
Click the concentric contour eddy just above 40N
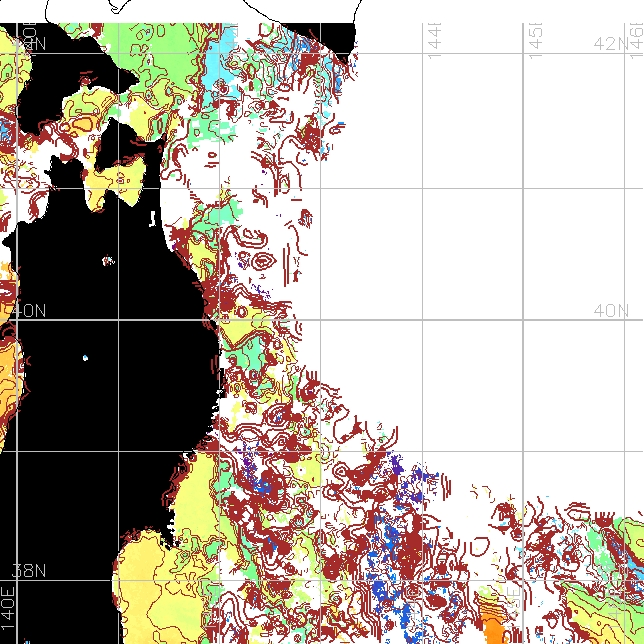click(263, 262)
